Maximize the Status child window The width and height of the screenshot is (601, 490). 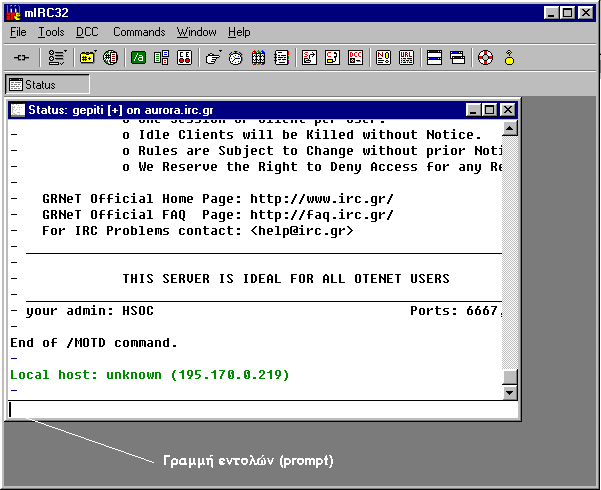click(x=489, y=110)
